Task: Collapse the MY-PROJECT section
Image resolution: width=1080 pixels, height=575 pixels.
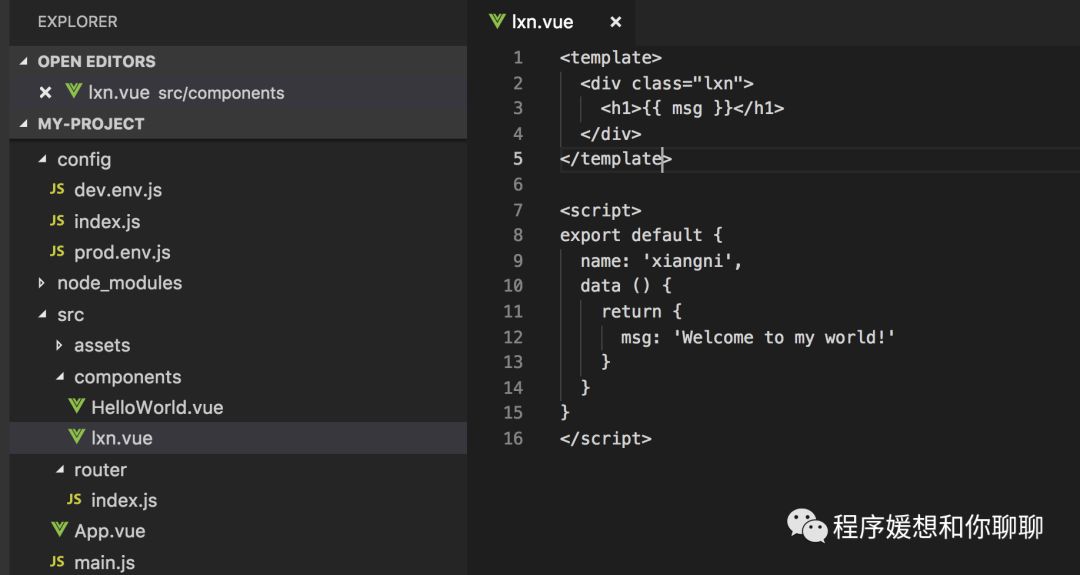Action: pyautogui.click(x=26, y=124)
